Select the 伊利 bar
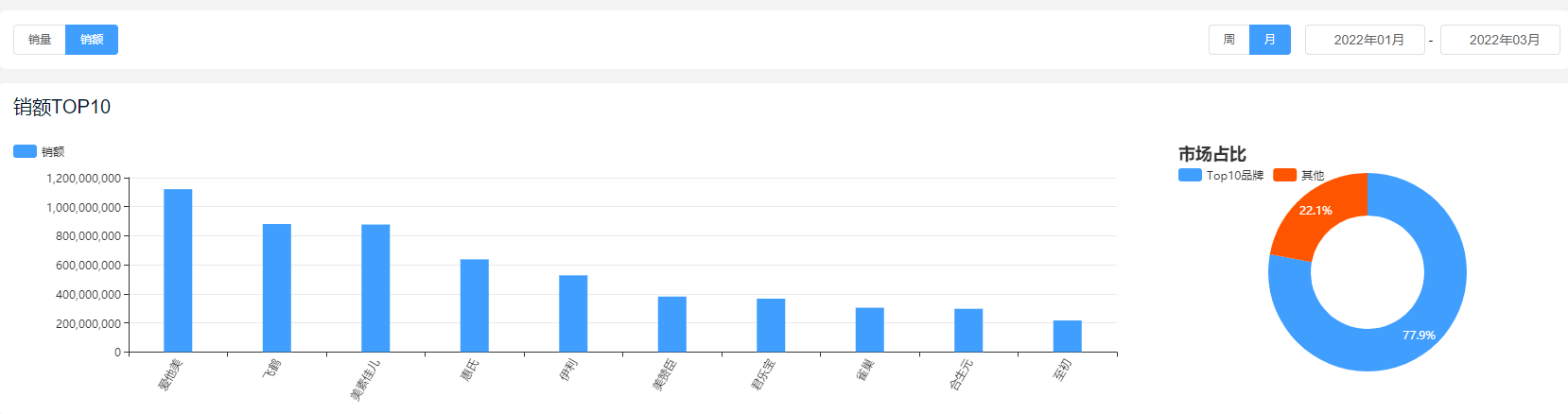The width and height of the screenshot is (1568, 414). click(573, 313)
